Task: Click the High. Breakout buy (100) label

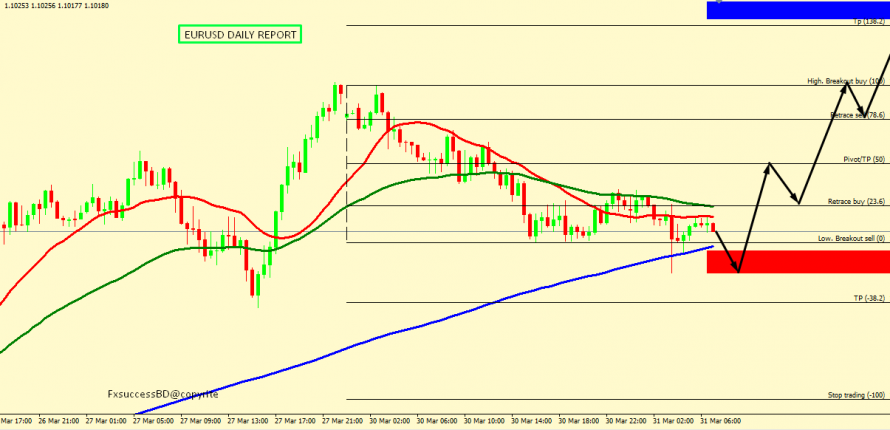Action: point(846,81)
